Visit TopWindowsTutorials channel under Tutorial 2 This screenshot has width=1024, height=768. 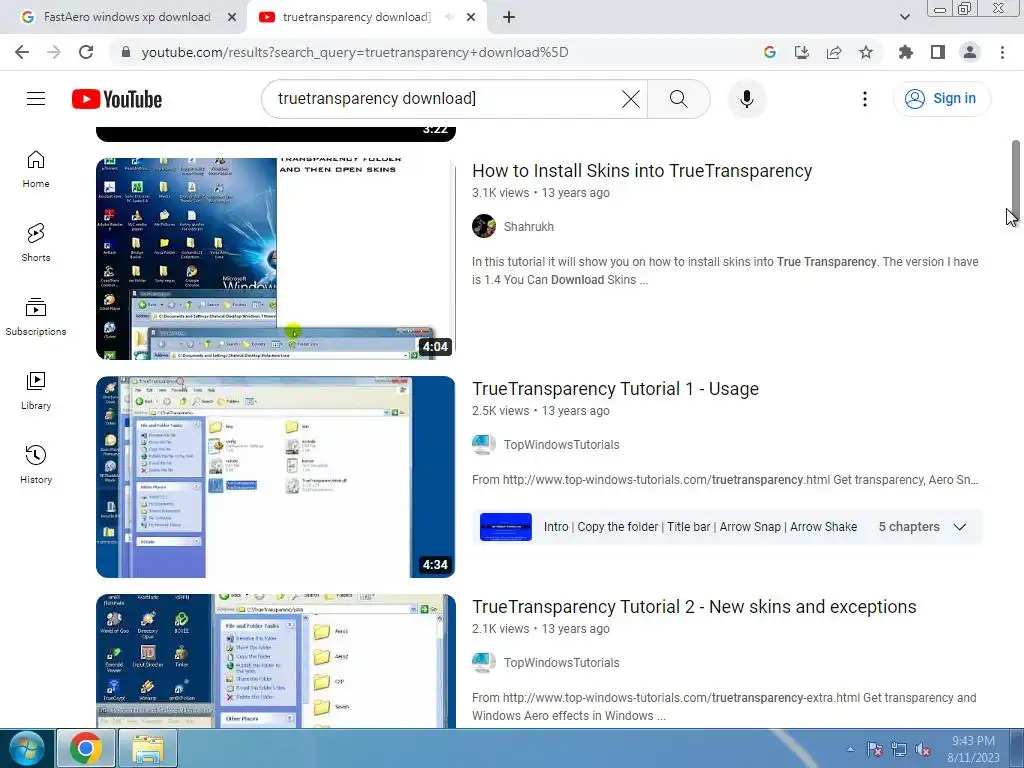coord(562,663)
